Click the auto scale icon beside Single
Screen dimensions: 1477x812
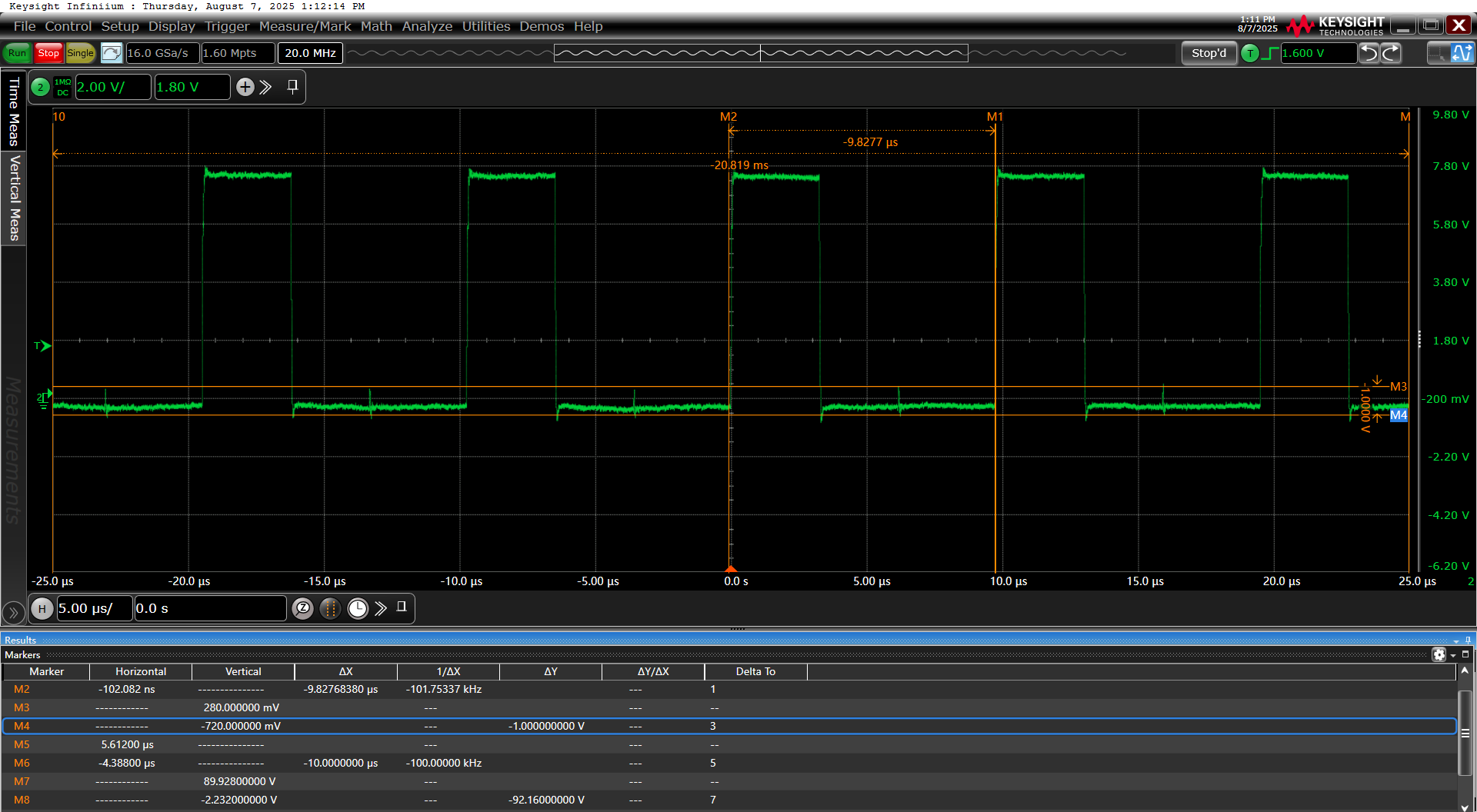[x=112, y=53]
